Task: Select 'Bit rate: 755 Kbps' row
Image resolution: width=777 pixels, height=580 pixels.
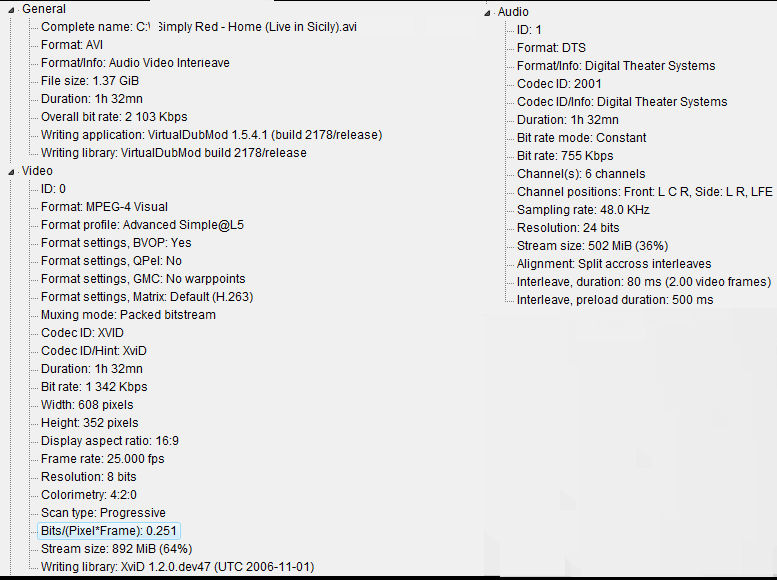Action: click(x=565, y=156)
